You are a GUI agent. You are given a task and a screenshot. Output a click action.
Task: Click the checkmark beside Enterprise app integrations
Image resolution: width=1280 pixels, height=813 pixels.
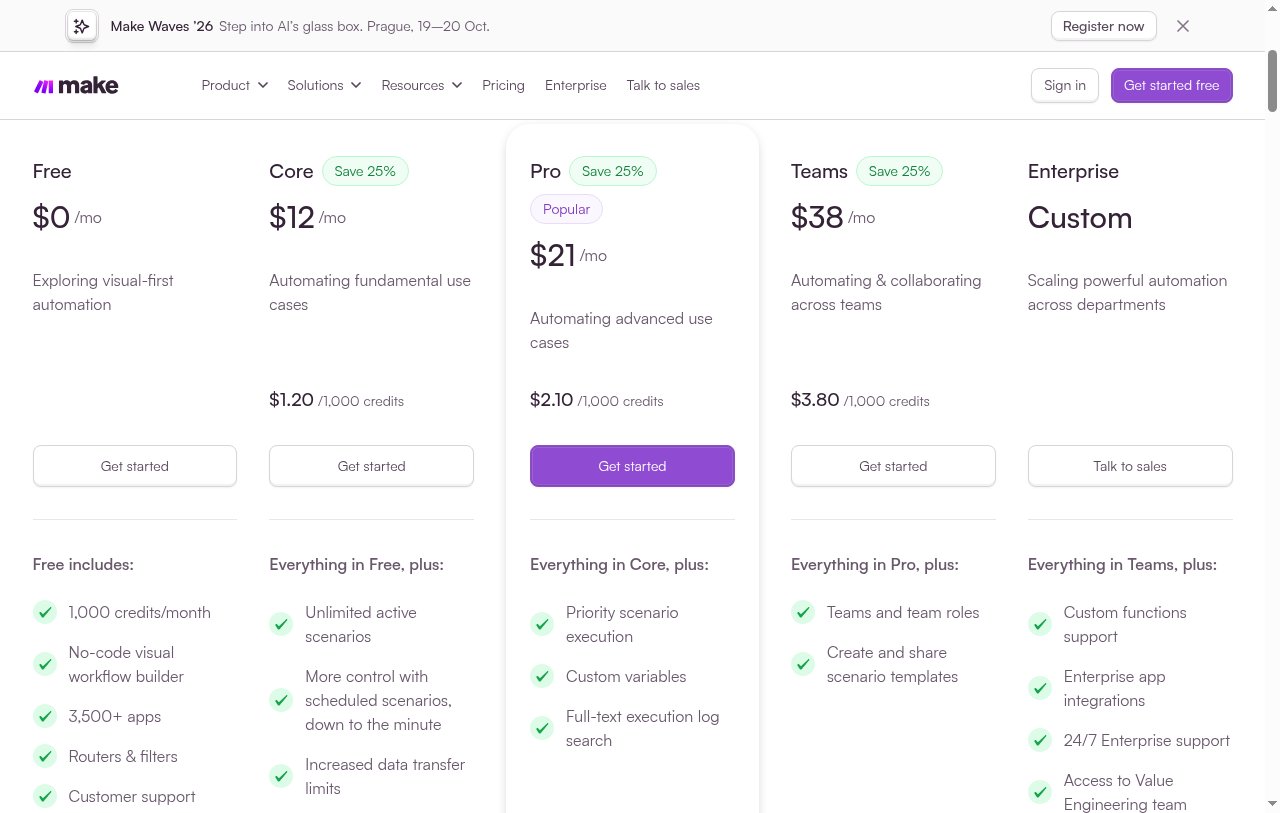coord(1040,688)
